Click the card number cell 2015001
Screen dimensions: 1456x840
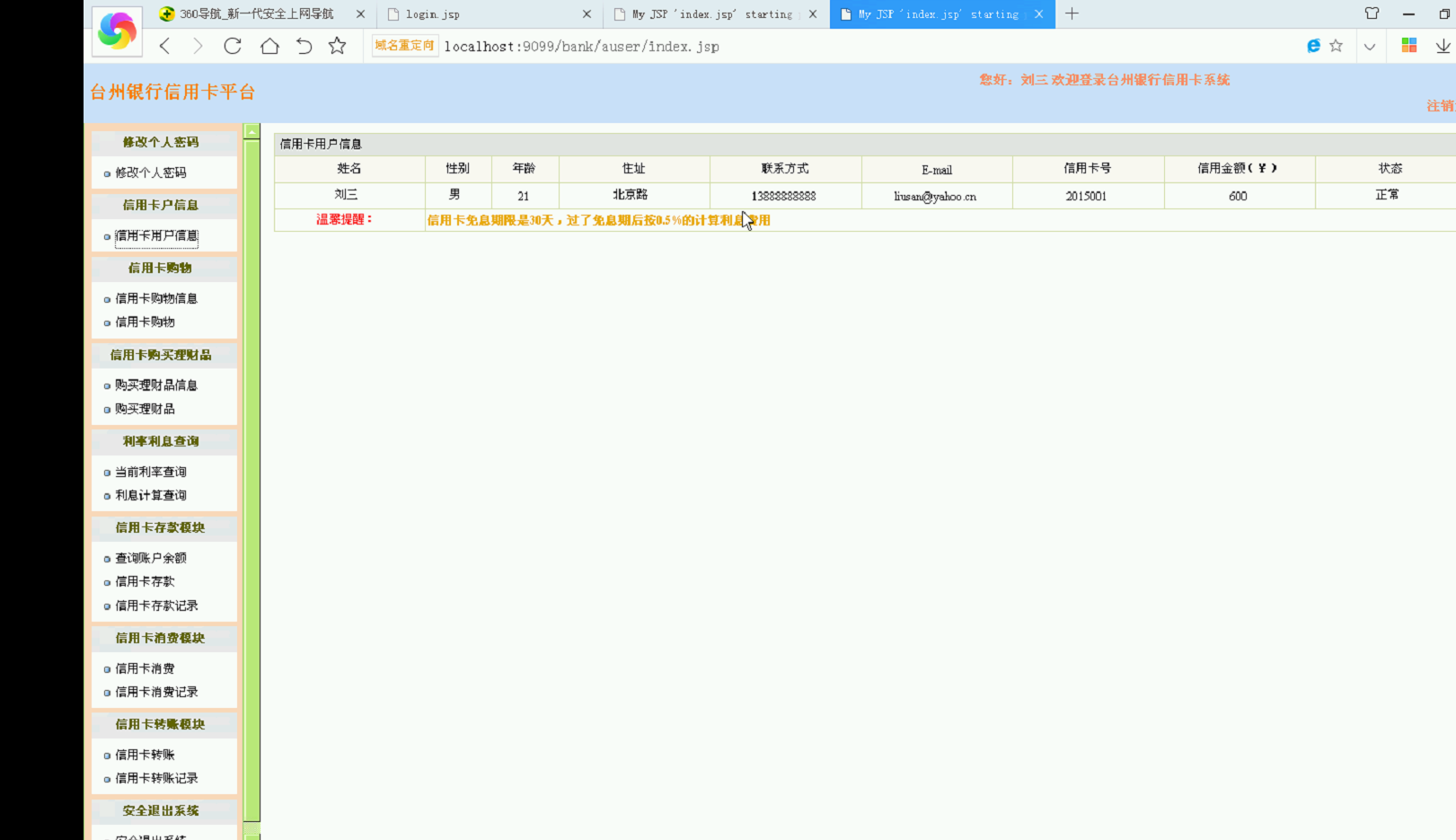click(x=1087, y=196)
